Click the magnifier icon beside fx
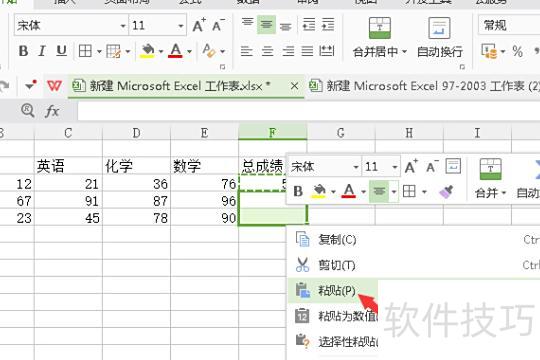540x360 pixels. pos(27,111)
